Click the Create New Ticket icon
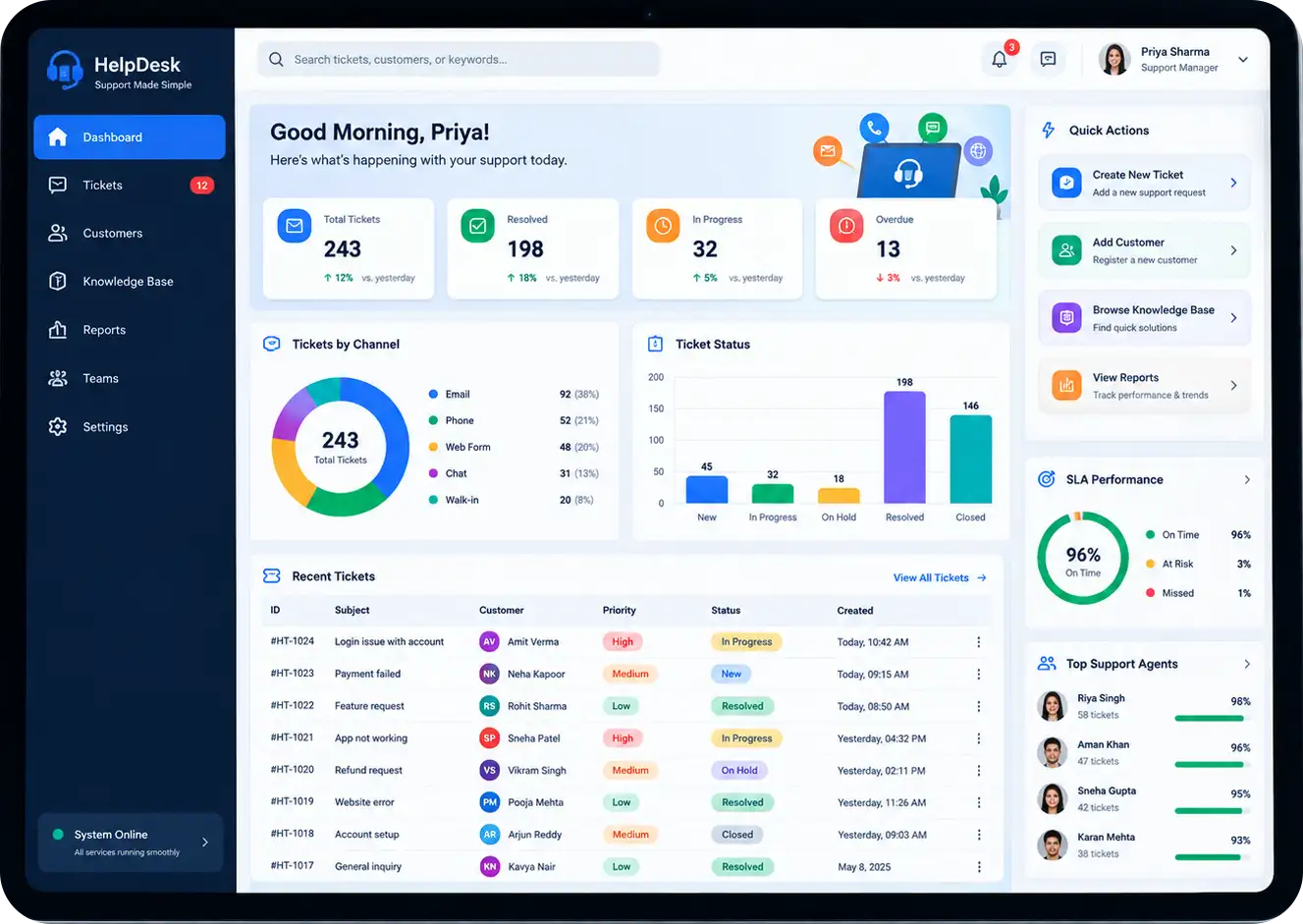The width and height of the screenshot is (1303, 924). (1066, 183)
